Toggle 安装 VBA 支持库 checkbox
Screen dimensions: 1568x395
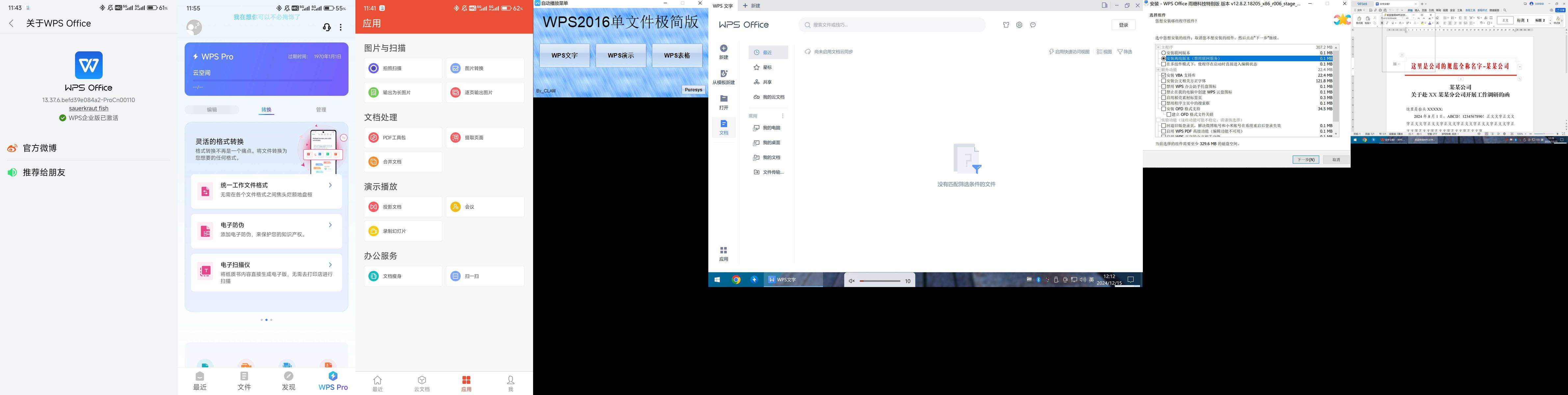[1163, 75]
